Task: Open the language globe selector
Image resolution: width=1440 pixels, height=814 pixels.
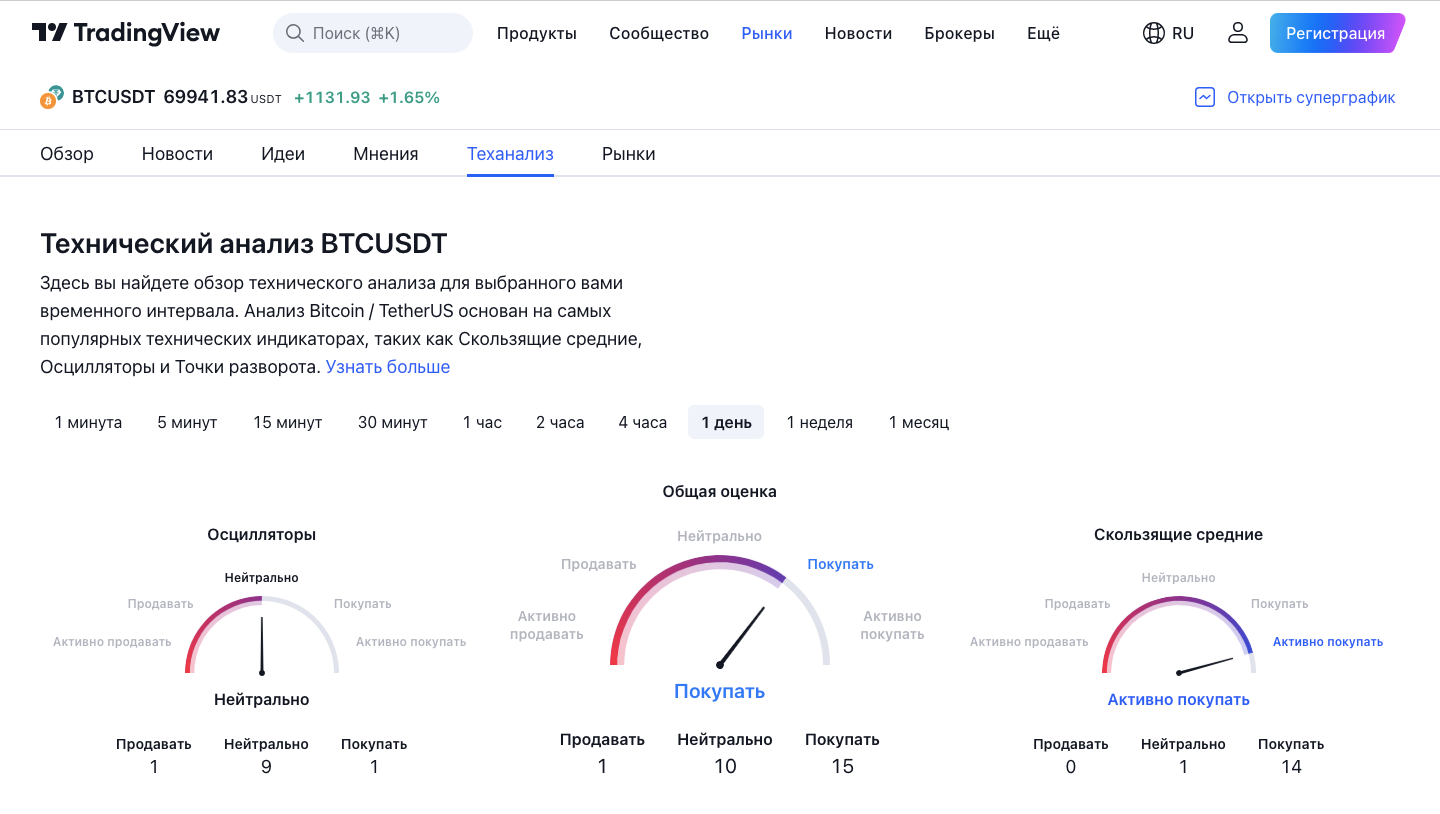Action: click(1154, 33)
